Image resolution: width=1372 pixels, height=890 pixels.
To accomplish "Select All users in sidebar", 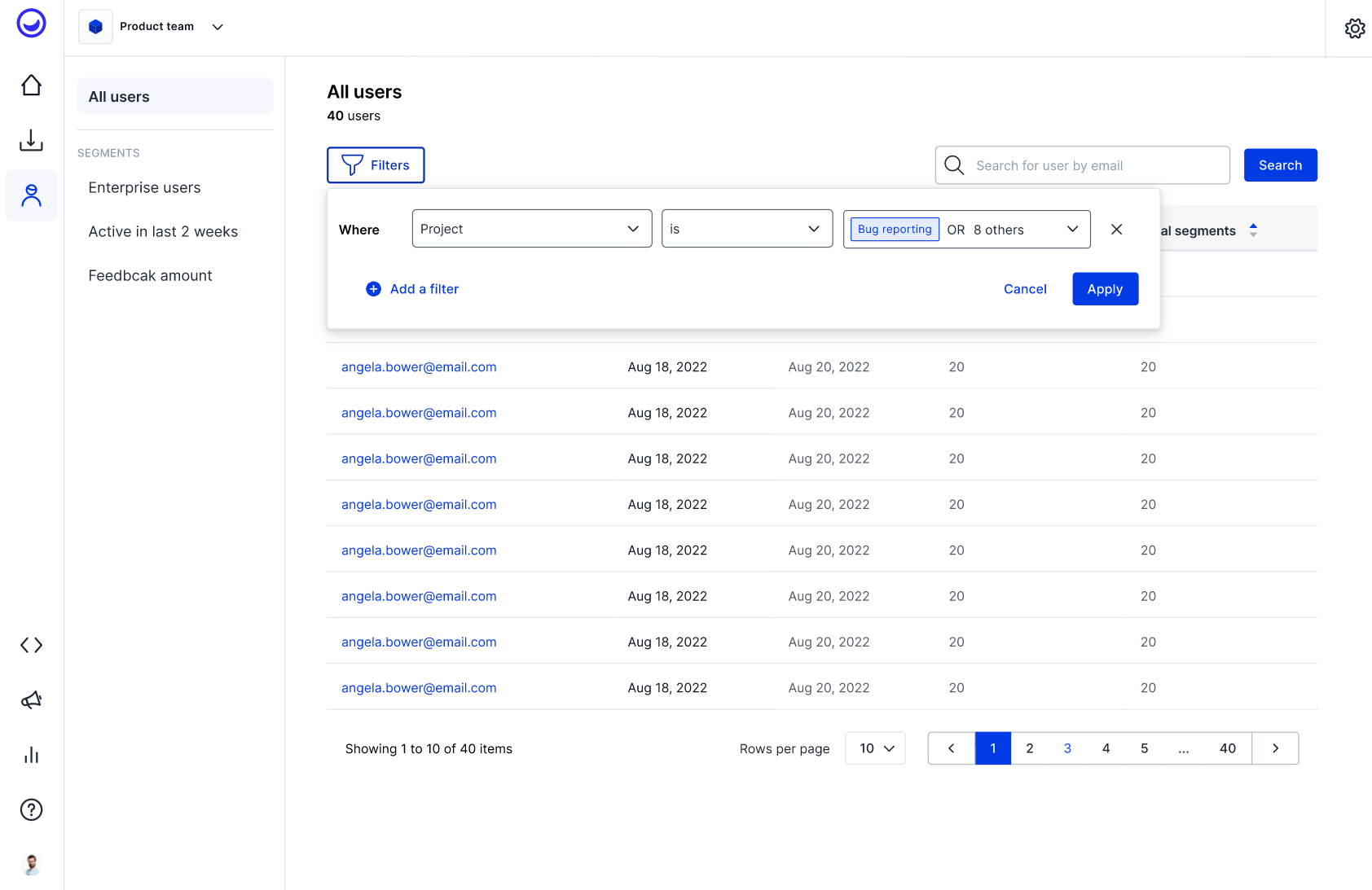I will pyautogui.click(x=175, y=97).
